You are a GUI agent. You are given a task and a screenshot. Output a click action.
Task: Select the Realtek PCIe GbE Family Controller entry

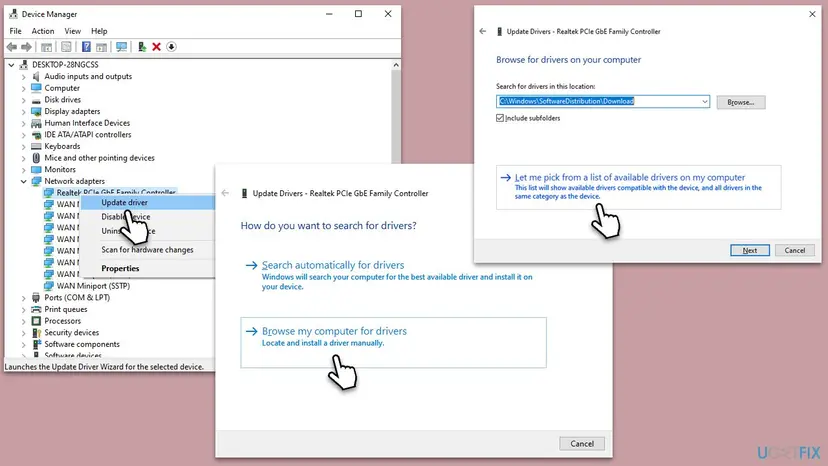pos(116,193)
